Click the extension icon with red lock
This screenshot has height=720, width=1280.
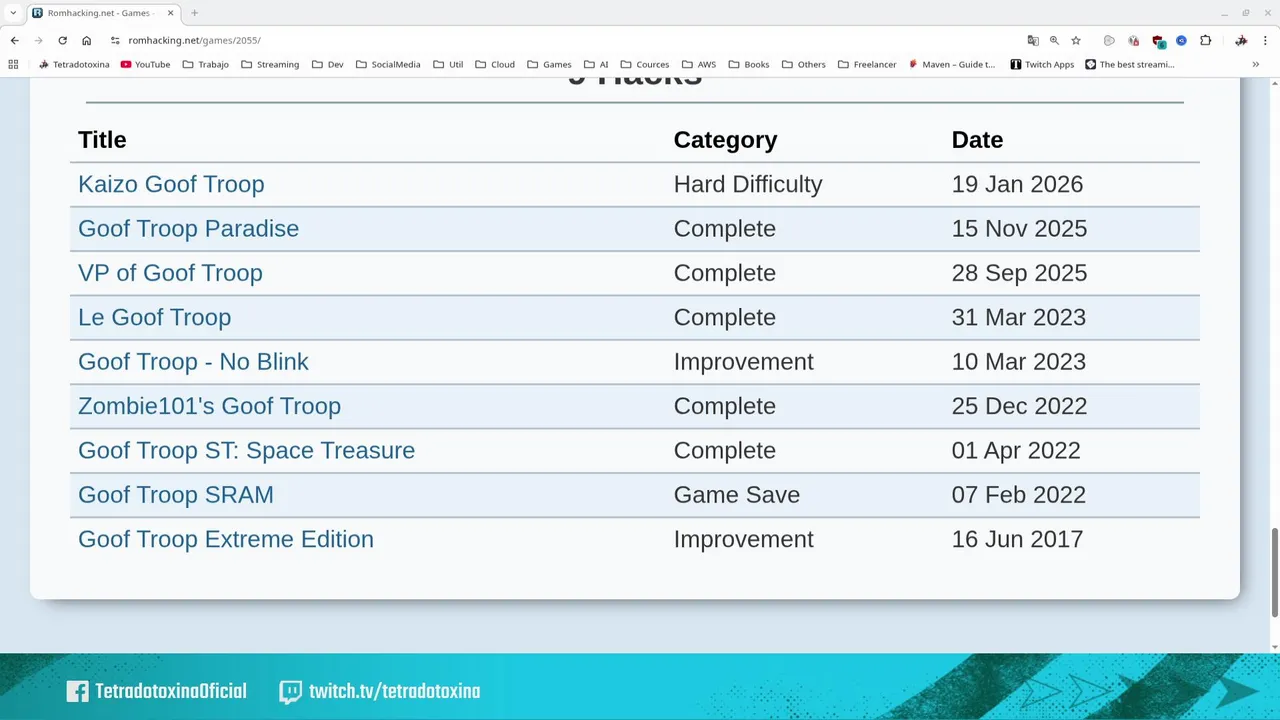(1133, 40)
